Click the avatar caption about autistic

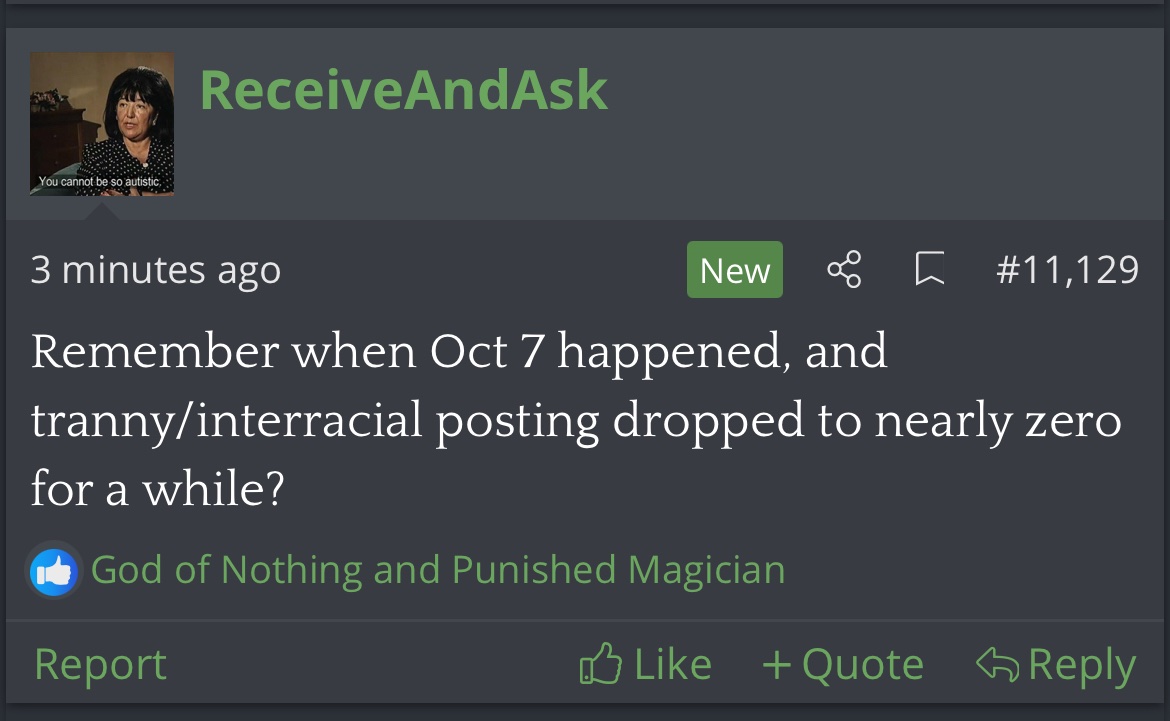pos(99,181)
